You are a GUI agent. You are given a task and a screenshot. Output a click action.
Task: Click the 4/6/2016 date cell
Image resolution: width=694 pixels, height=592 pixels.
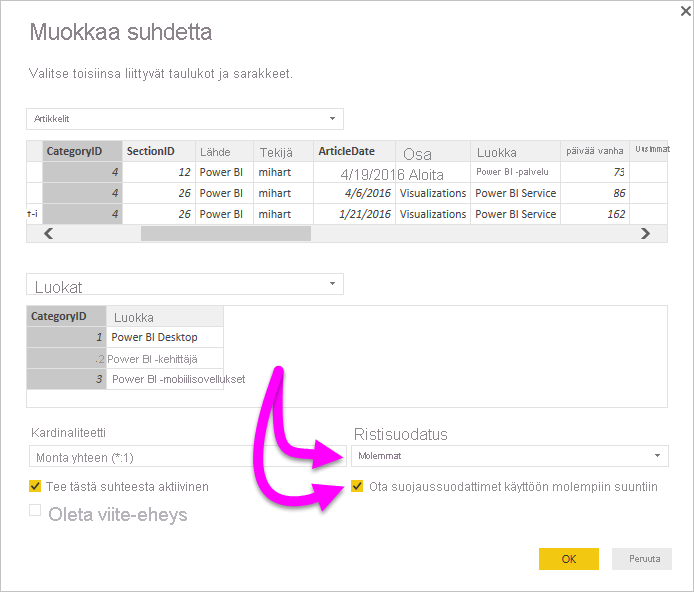tap(354, 193)
